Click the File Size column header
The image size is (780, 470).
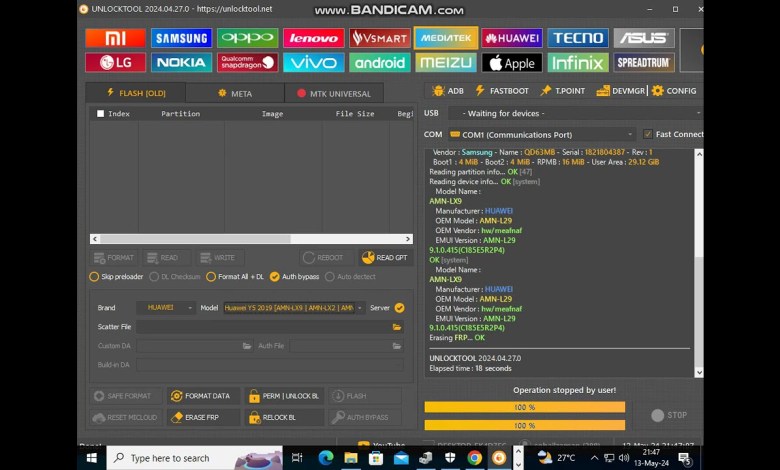tap(355, 114)
